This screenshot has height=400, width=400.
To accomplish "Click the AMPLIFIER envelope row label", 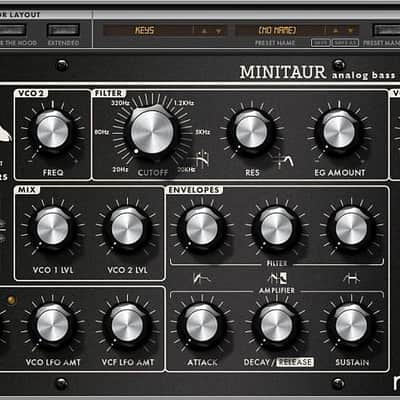I will (277, 291).
